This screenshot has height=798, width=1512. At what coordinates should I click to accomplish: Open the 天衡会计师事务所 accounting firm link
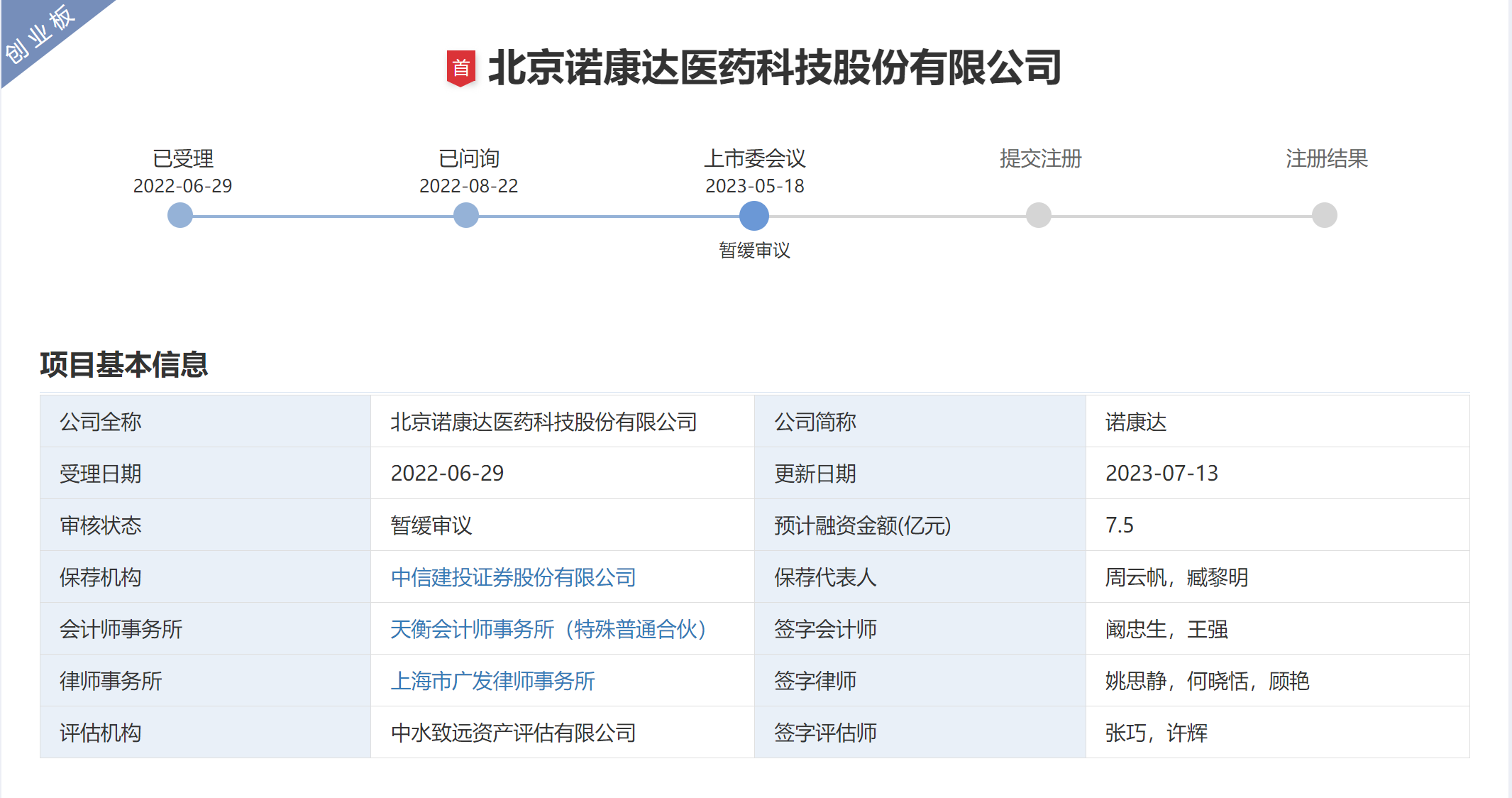(548, 629)
